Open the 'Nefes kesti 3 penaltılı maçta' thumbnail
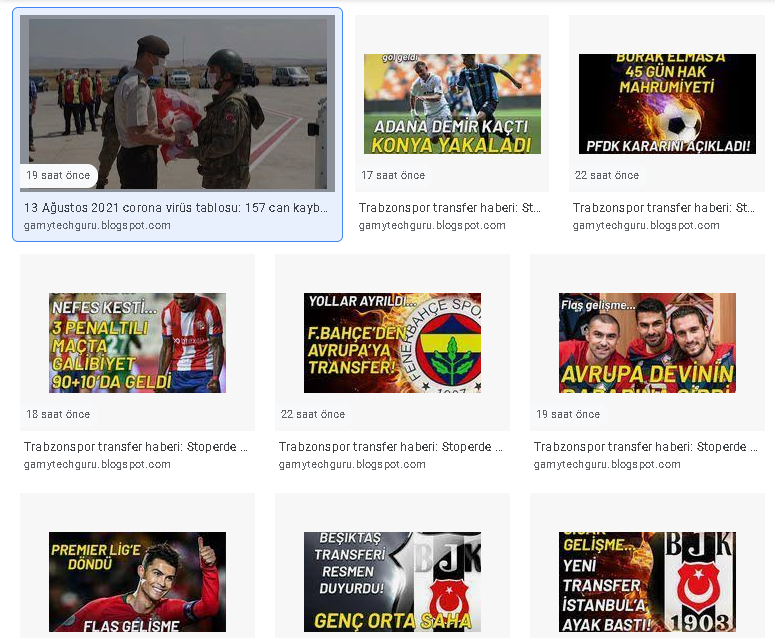The height and width of the screenshot is (638, 775). pyautogui.click(x=137, y=343)
